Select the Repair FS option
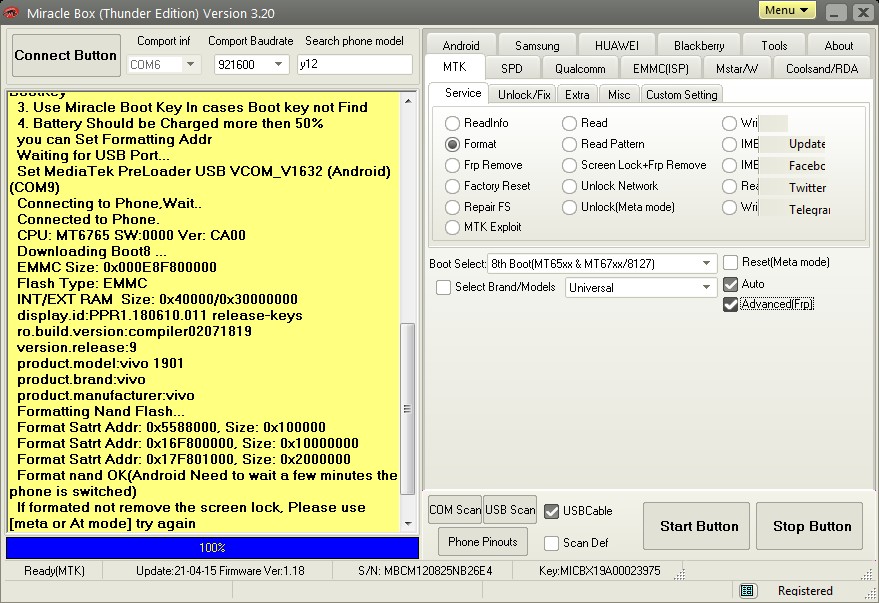The image size is (879, 603). [478, 207]
